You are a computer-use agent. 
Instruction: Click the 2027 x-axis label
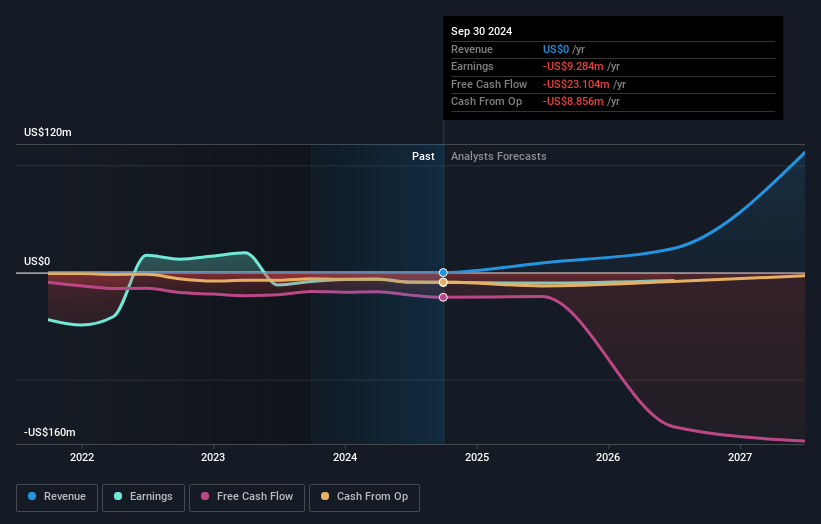coord(740,457)
